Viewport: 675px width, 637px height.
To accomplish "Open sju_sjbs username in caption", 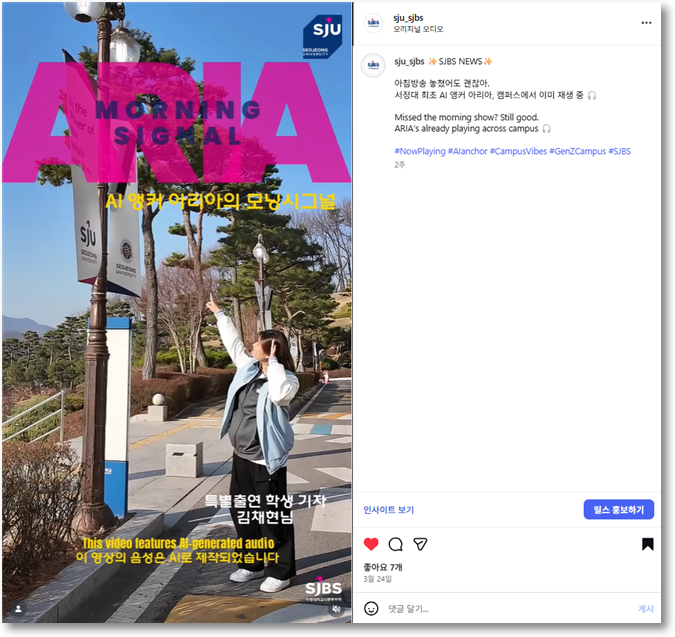I will tap(409, 62).
